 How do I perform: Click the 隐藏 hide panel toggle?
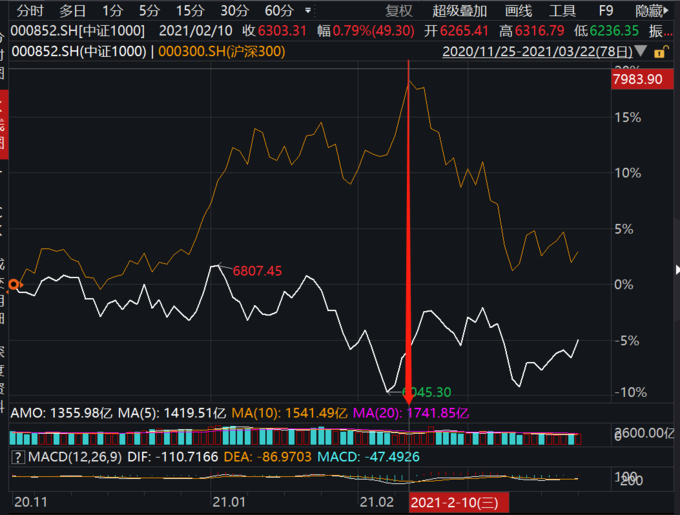pos(651,11)
